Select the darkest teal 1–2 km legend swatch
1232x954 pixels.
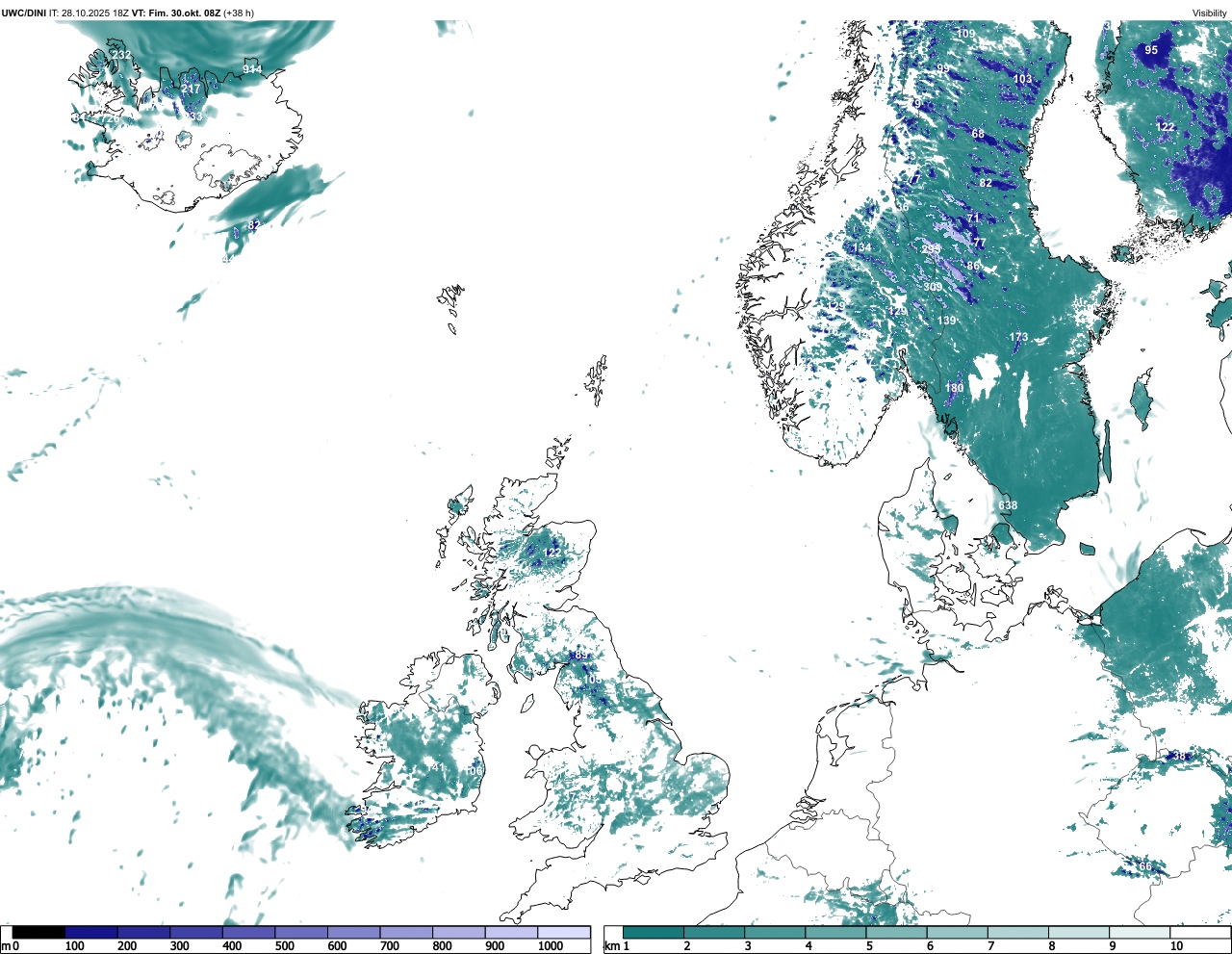[654, 933]
